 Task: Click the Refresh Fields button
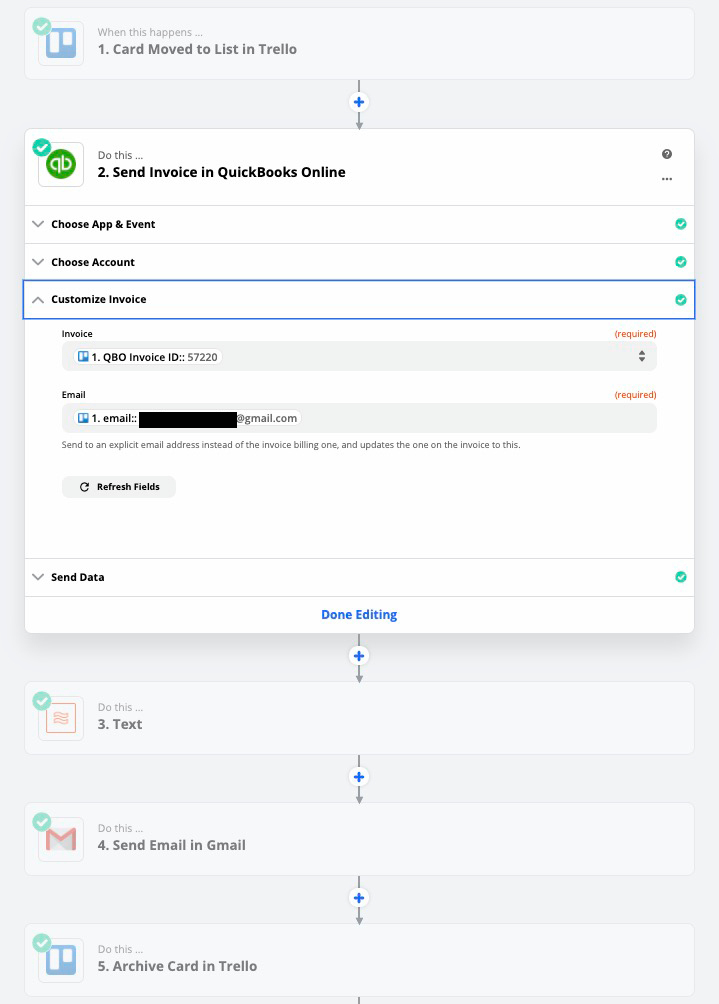[118, 487]
